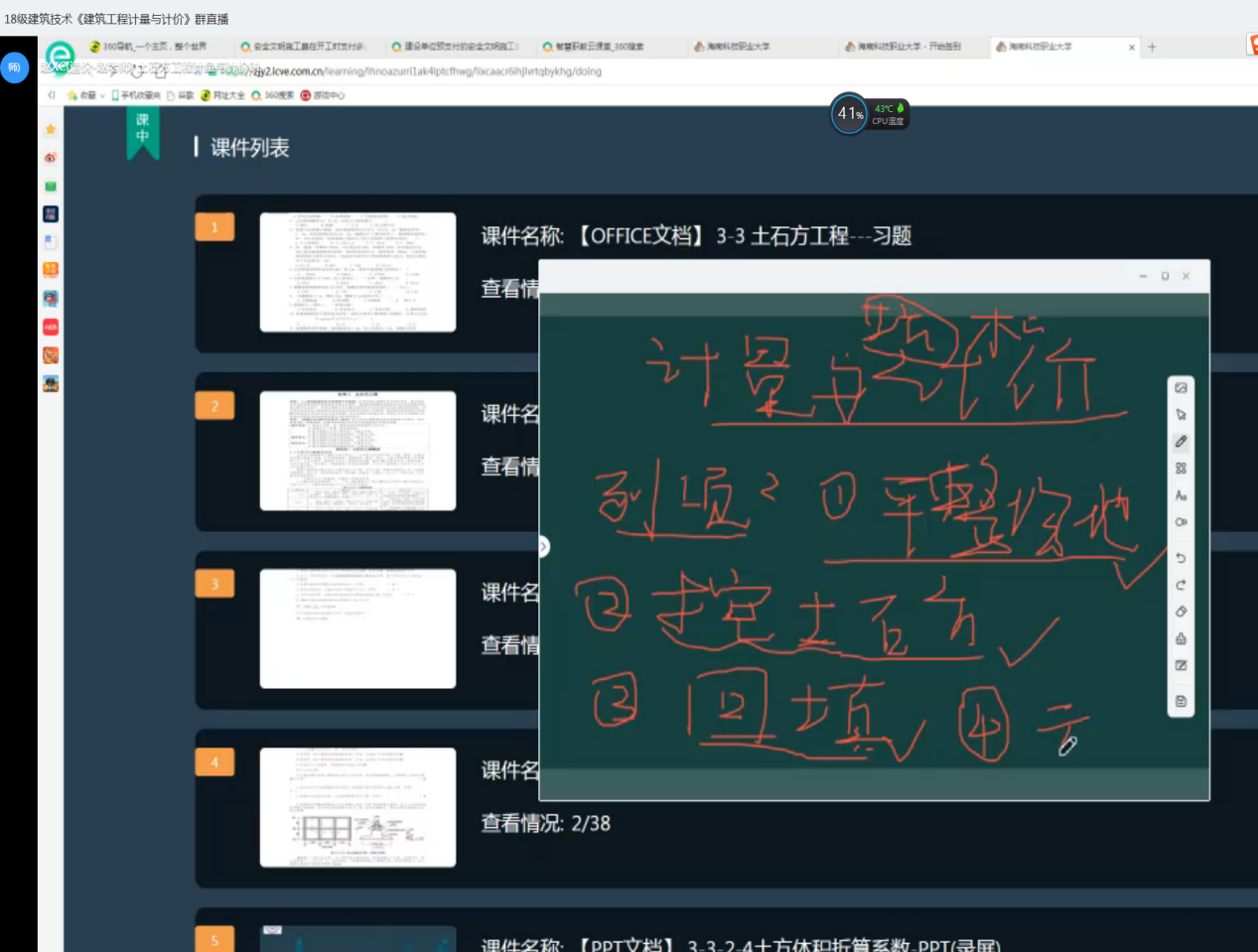This screenshot has height=952, width=1258.
Task: Switch to the 建设单位 browser tab
Action: (456, 47)
